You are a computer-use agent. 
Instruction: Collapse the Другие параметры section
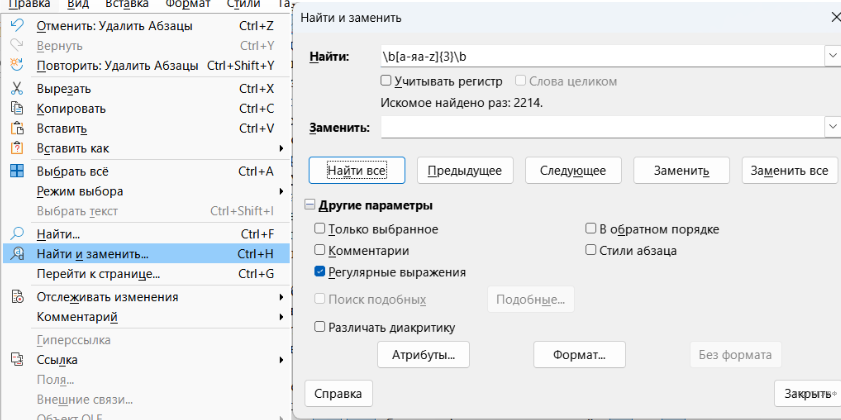[x=310, y=206]
